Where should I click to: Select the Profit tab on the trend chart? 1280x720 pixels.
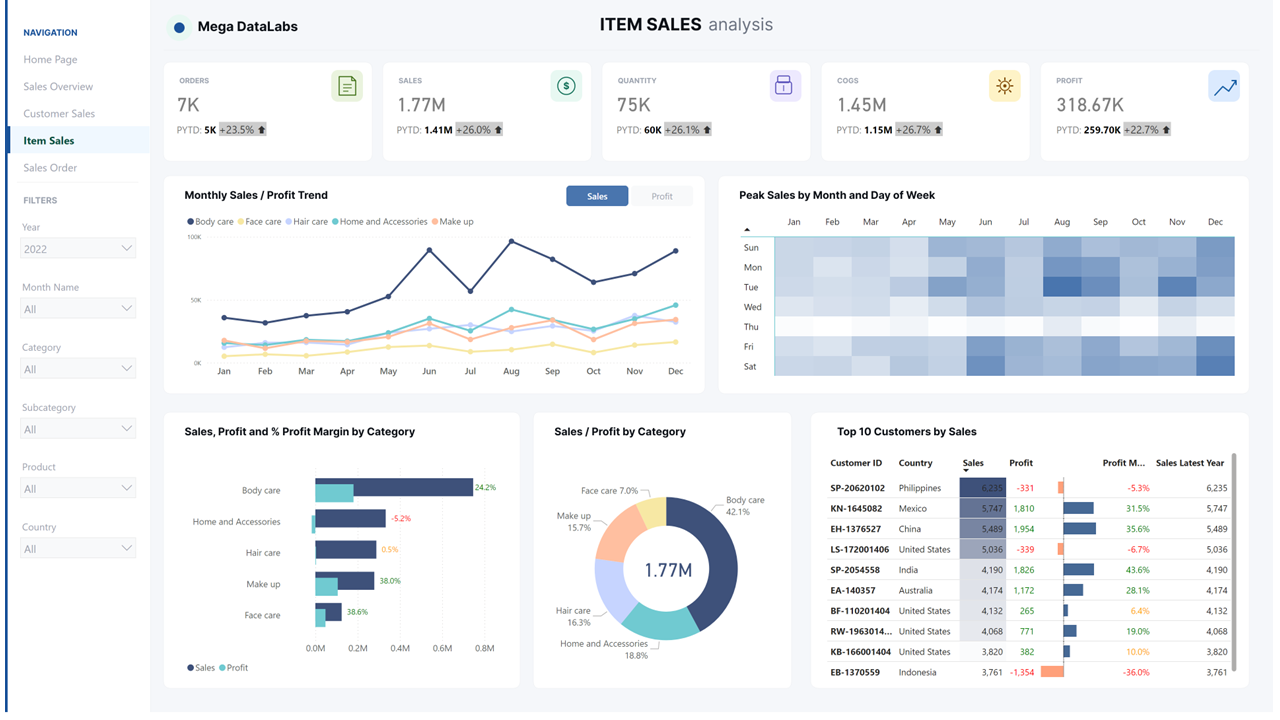[664, 196]
